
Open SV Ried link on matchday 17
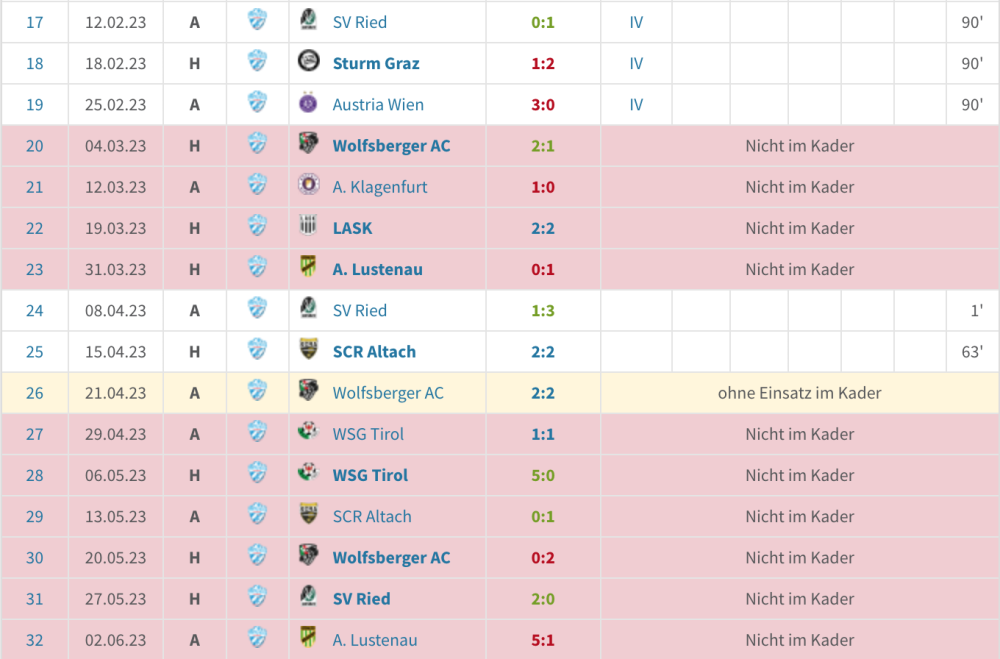[x=360, y=22]
